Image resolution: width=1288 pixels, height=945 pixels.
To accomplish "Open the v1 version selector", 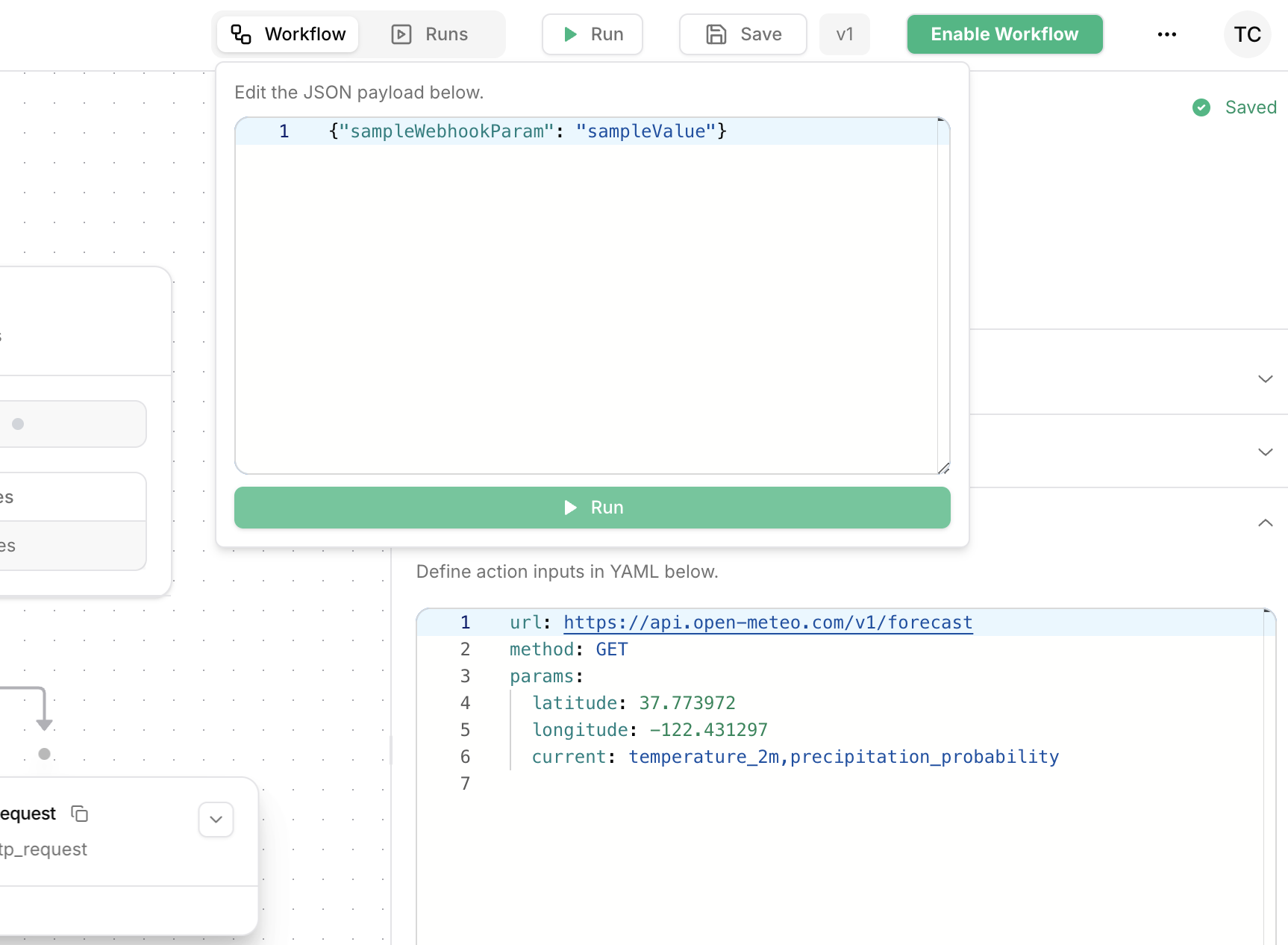I will click(845, 34).
